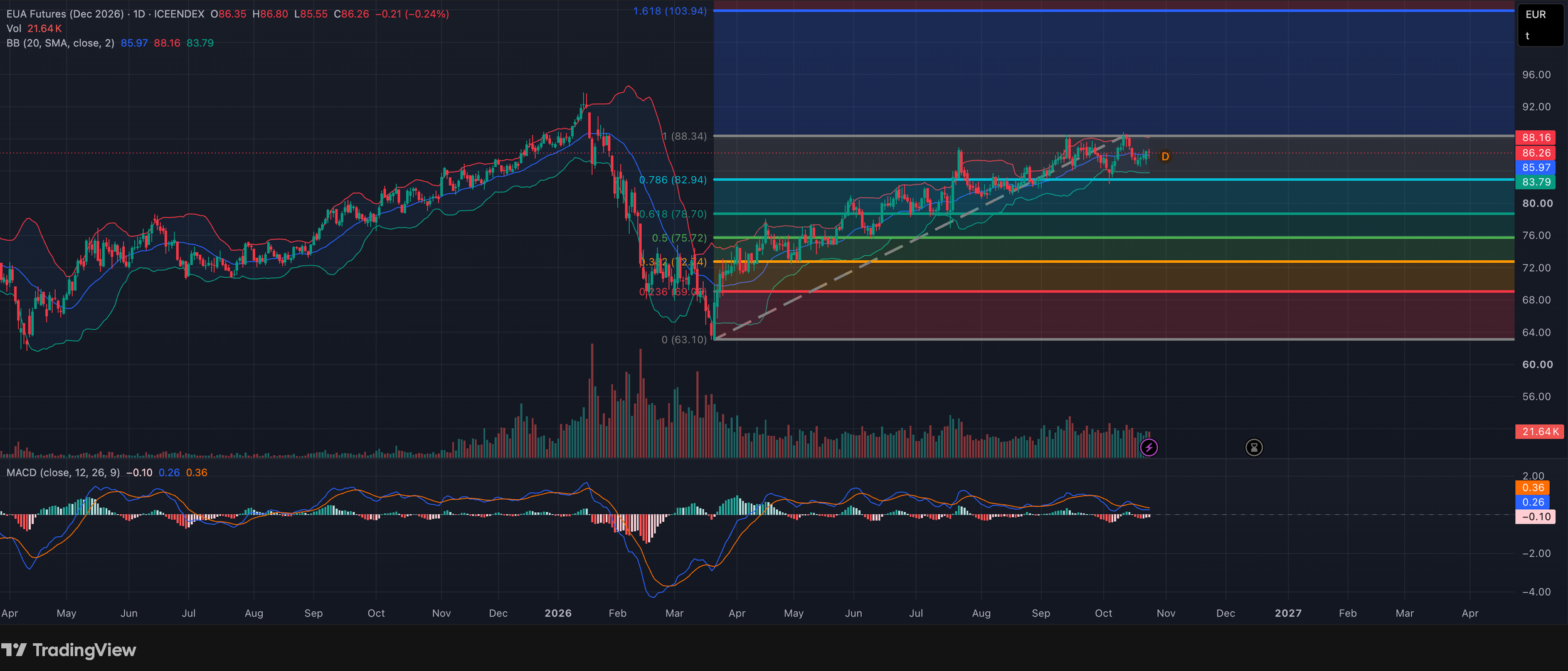Click the 86.26 last price label
This screenshot has width=1568, height=671.
pos(1536,152)
